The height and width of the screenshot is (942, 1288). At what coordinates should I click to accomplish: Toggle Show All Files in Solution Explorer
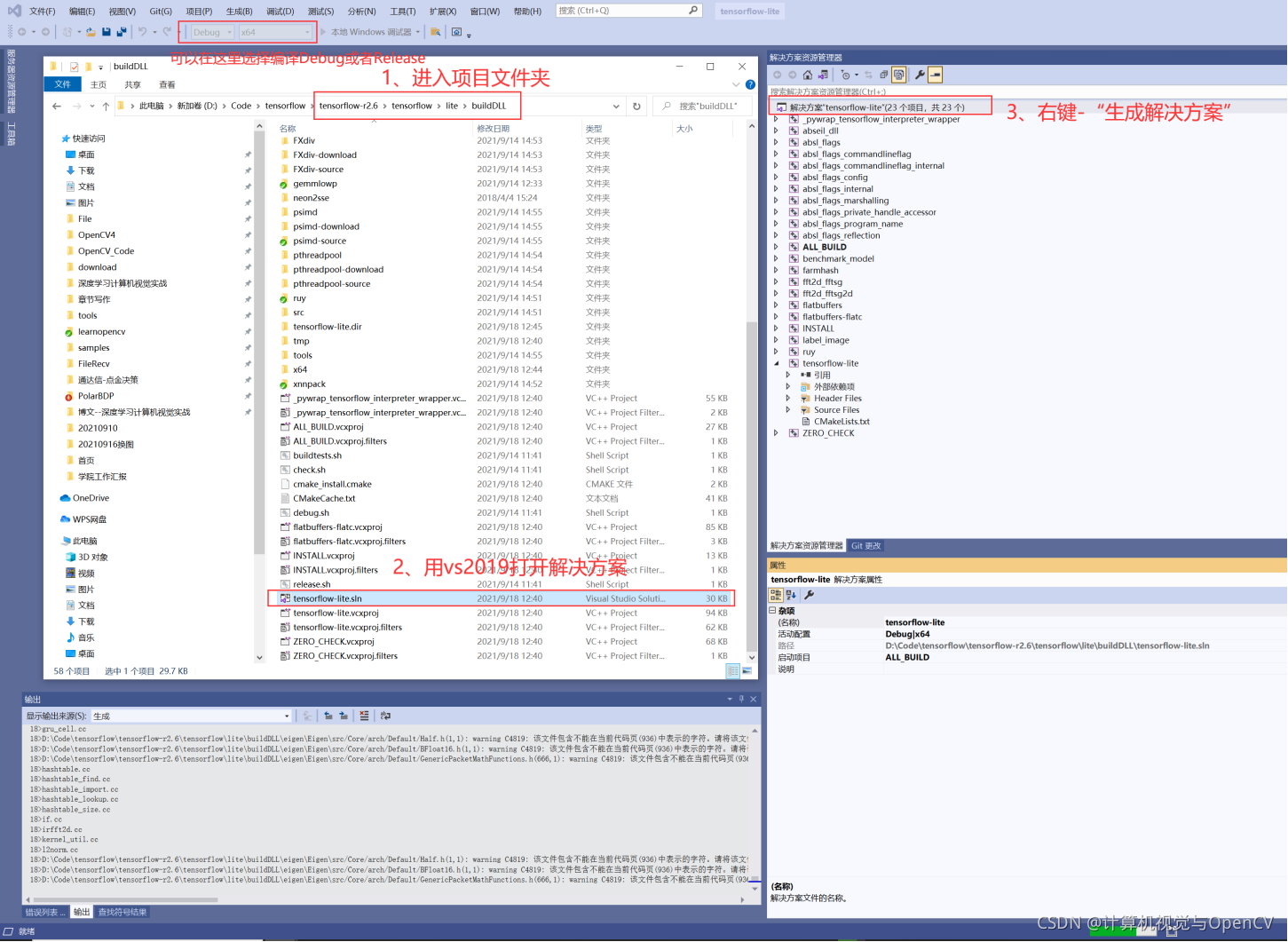click(x=898, y=75)
